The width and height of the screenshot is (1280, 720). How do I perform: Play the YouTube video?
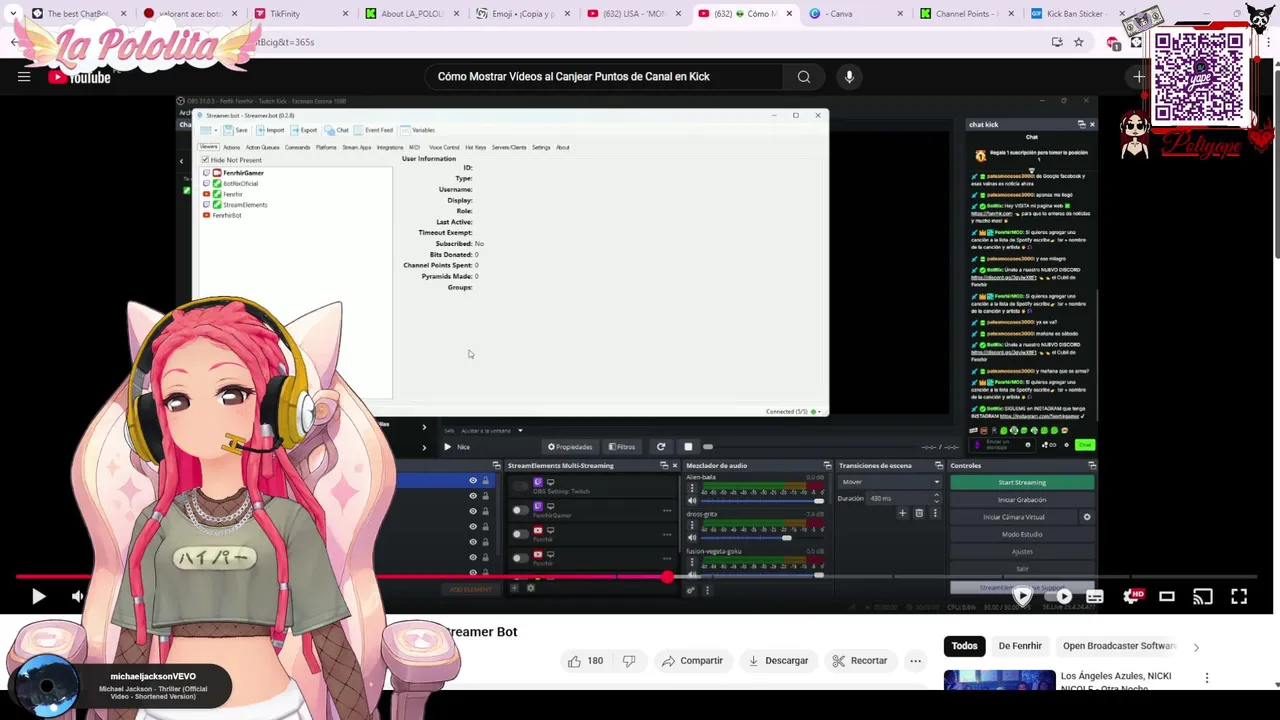[38, 597]
